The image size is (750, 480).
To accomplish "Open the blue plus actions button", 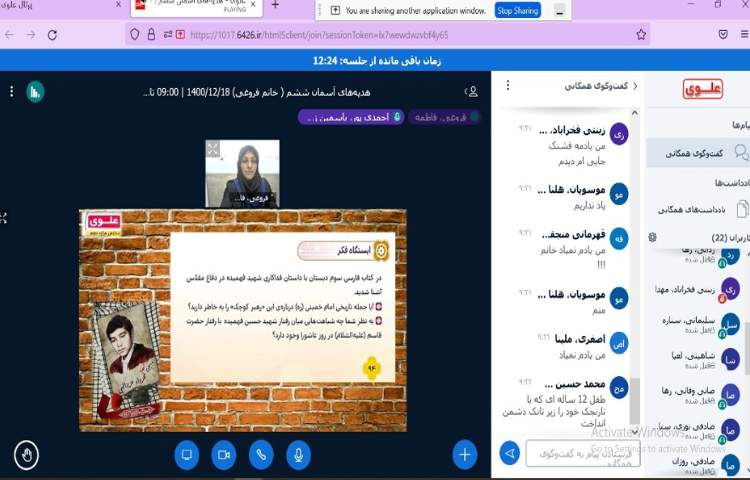I will (464, 455).
